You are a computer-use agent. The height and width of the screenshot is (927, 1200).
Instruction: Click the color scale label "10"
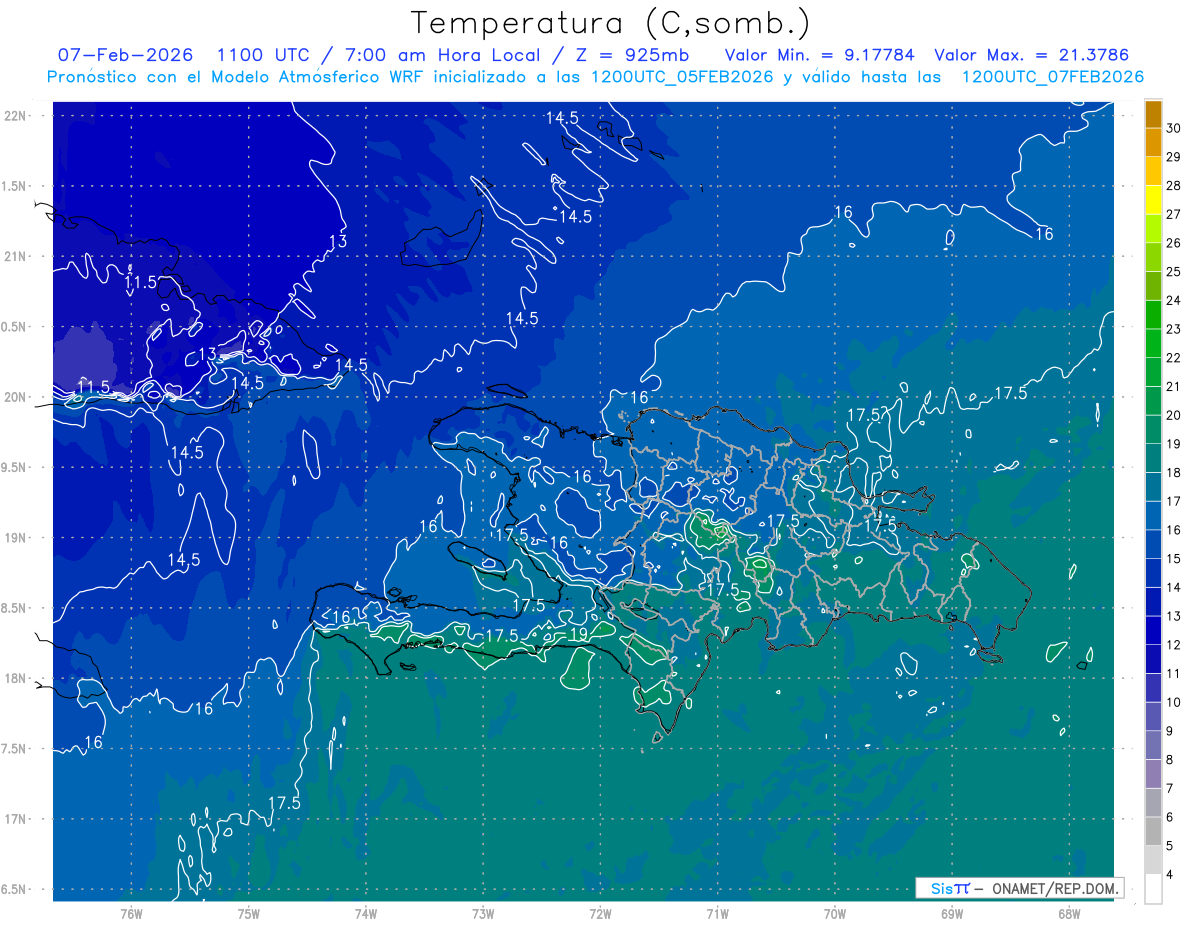tap(1174, 703)
